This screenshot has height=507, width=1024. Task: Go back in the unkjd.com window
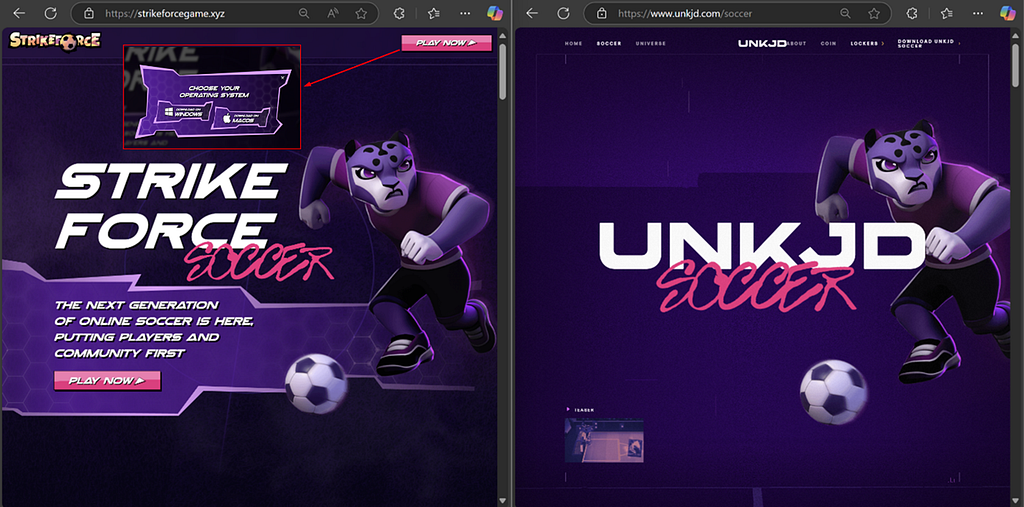[532, 13]
